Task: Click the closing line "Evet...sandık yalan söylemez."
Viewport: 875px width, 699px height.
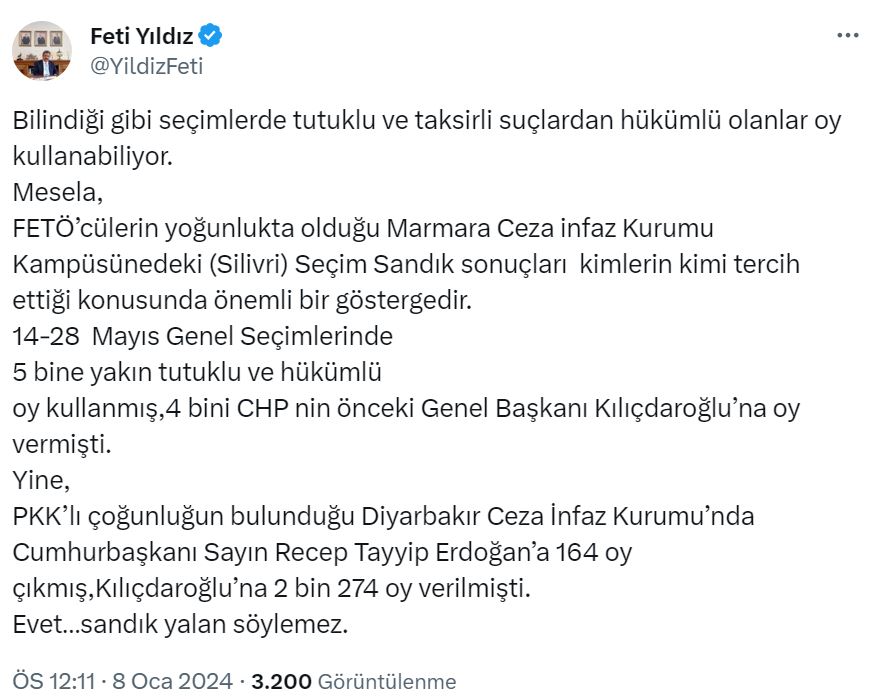Action: click(180, 625)
